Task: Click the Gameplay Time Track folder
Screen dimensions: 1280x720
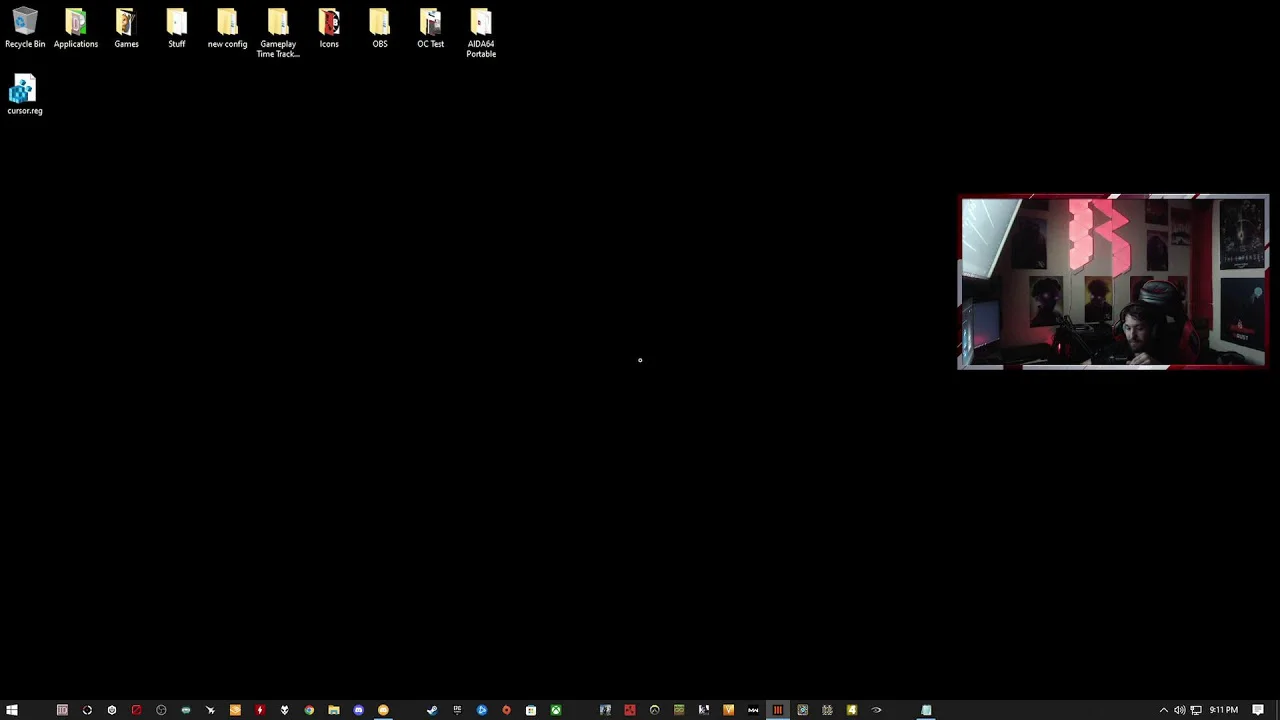Action: [x=278, y=32]
